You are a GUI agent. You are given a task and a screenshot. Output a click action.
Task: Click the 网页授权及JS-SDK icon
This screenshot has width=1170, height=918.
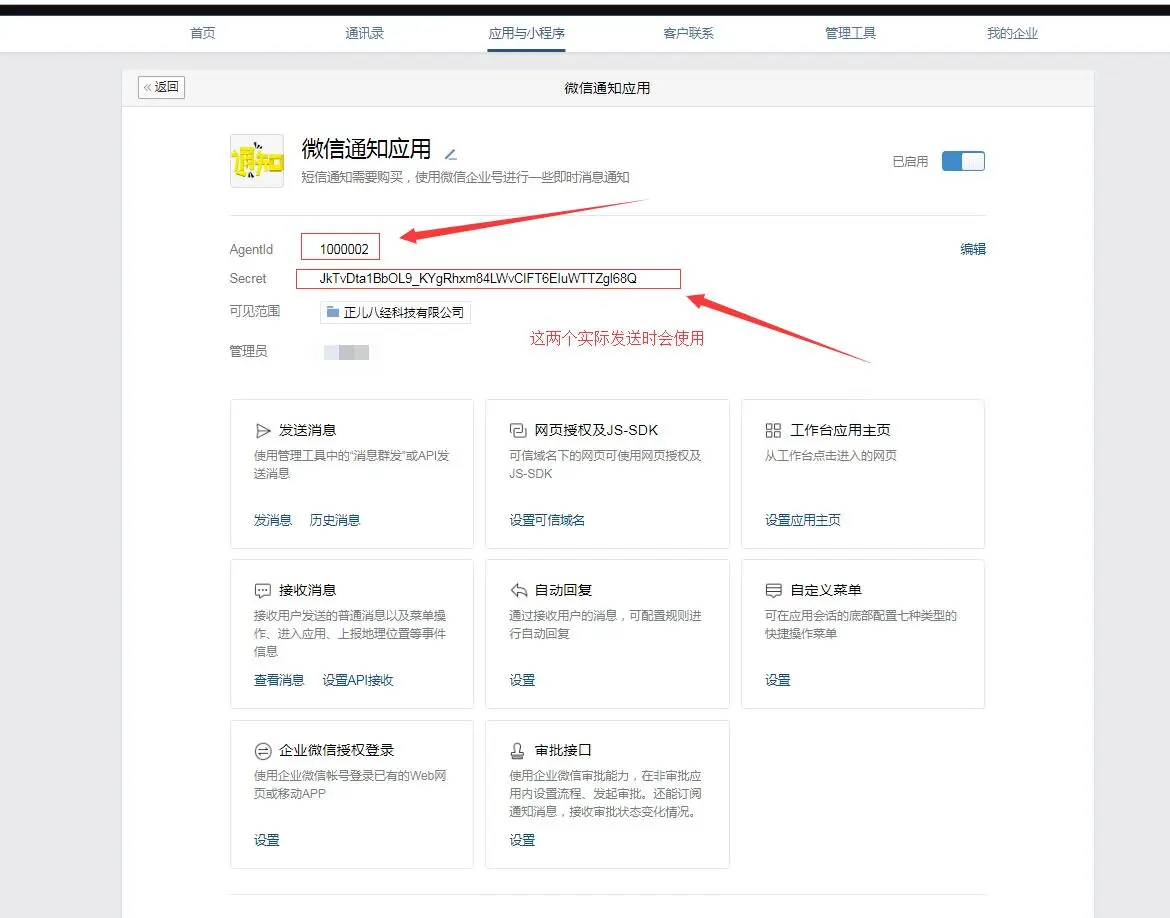(518, 431)
